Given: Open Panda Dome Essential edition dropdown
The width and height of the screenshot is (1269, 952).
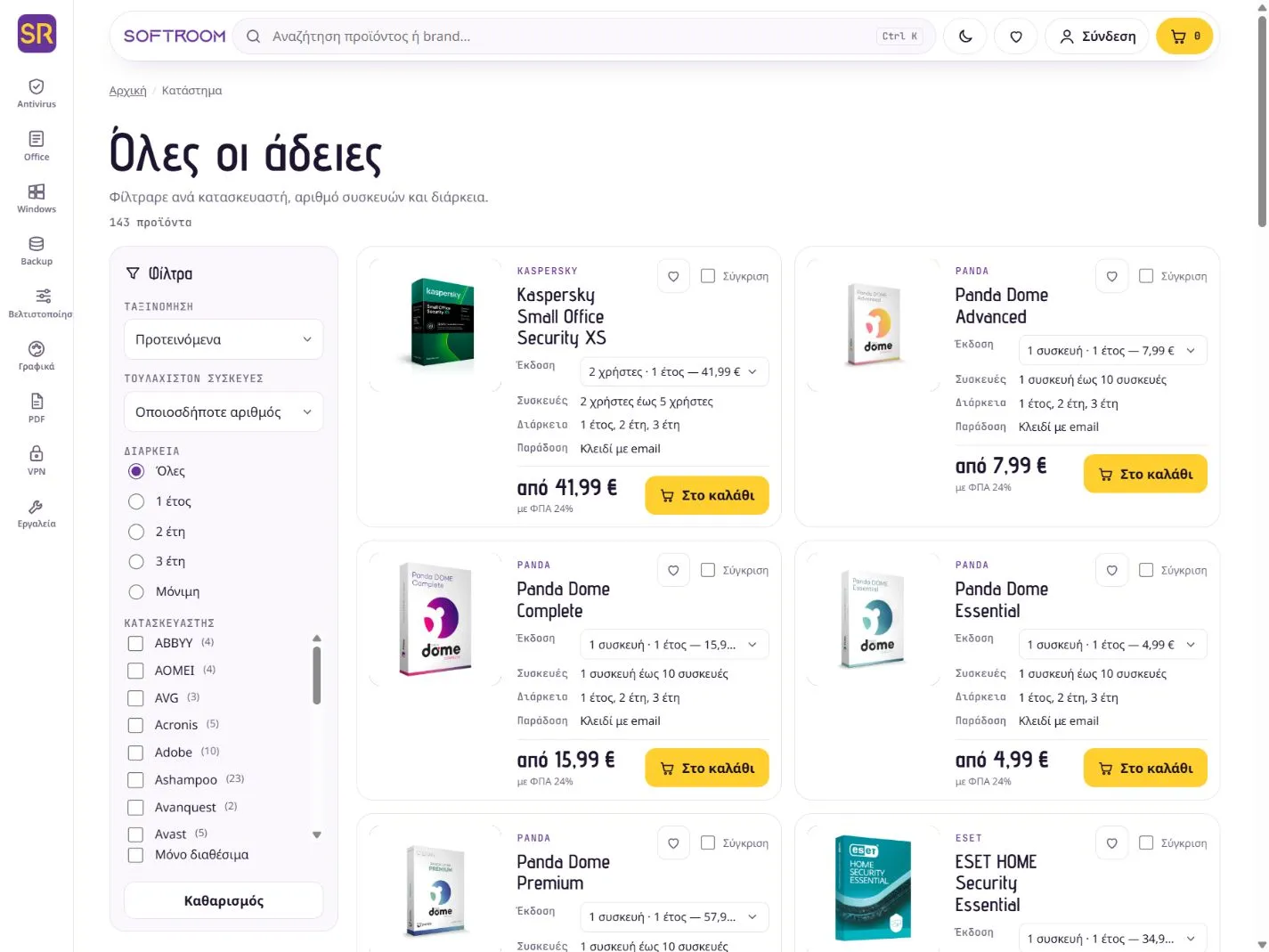Looking at the screenshot, I should tap(1112, 645).
